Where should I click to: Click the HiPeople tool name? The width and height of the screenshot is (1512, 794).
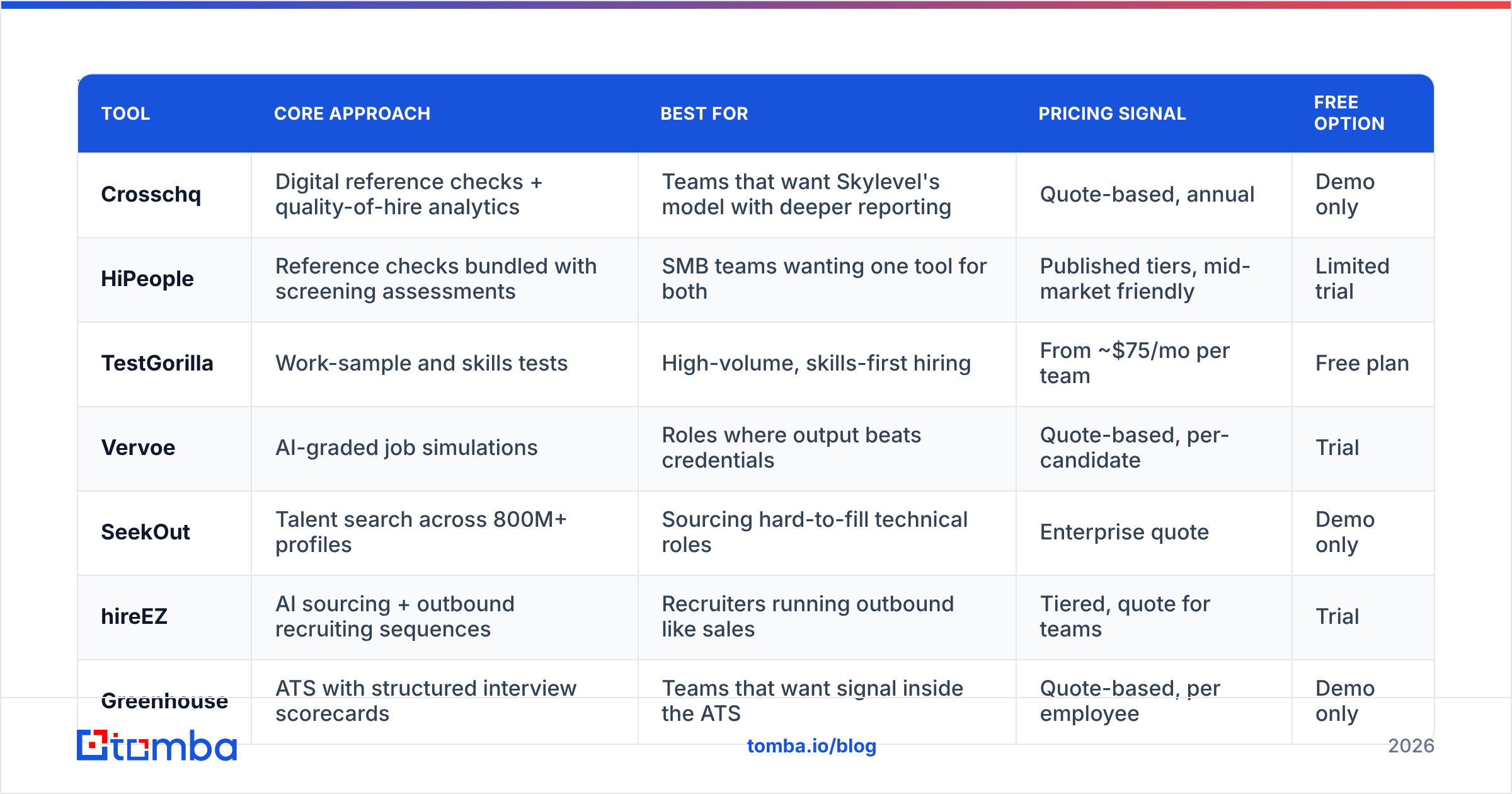click(147, 279)
